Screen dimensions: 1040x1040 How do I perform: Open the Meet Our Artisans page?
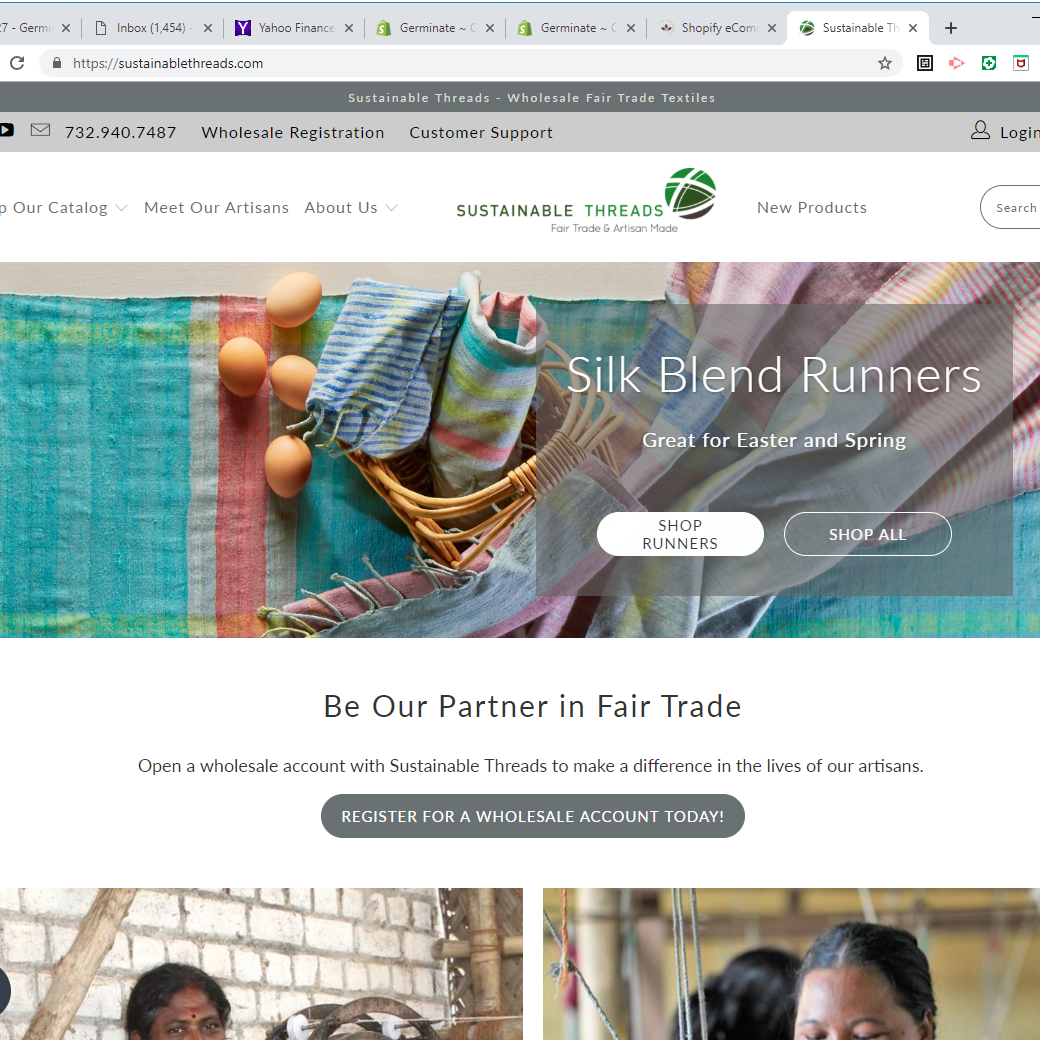[216, 208]
